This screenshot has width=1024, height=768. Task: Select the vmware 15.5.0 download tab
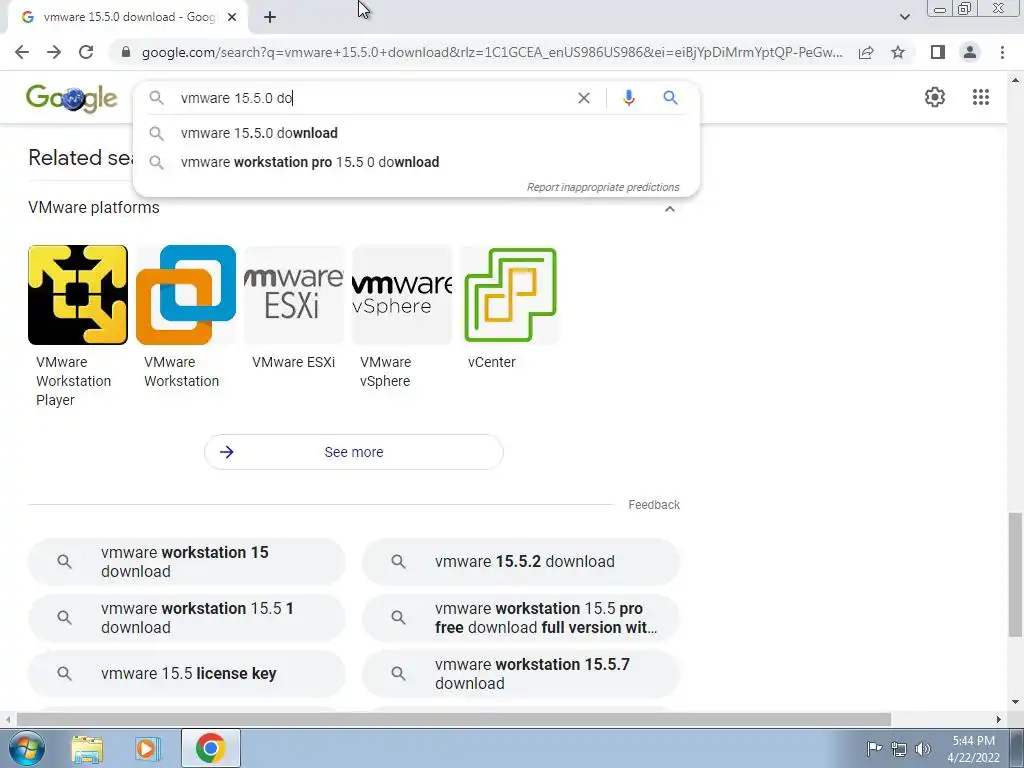click(x=128, y=17)
